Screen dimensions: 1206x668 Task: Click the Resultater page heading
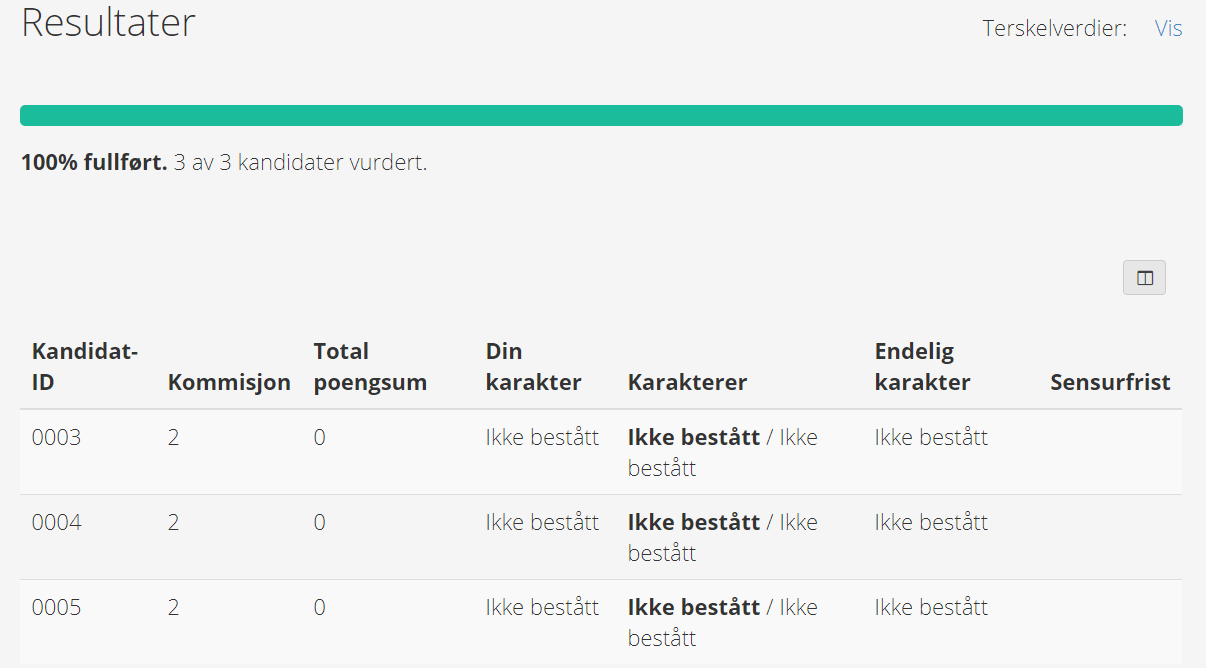pyautogui.click(x=108, y=22)
